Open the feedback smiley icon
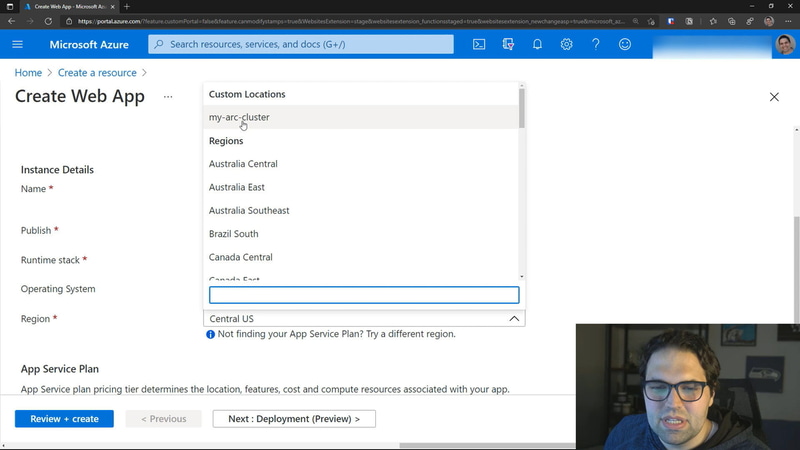Viewport: 800px width, 450px height. pos(624,44)
